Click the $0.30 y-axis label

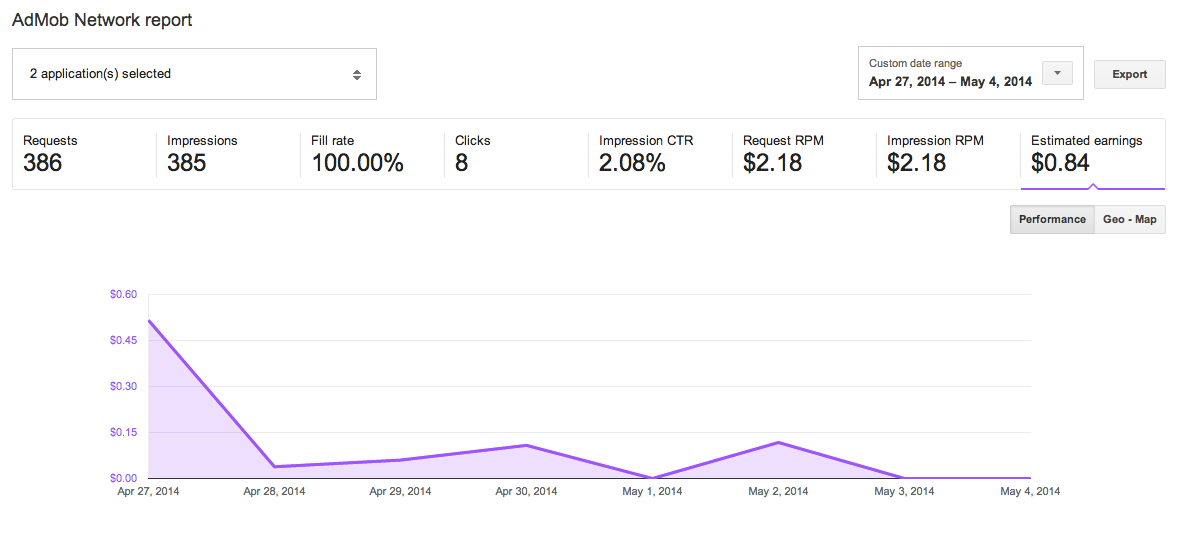[124, 386]
